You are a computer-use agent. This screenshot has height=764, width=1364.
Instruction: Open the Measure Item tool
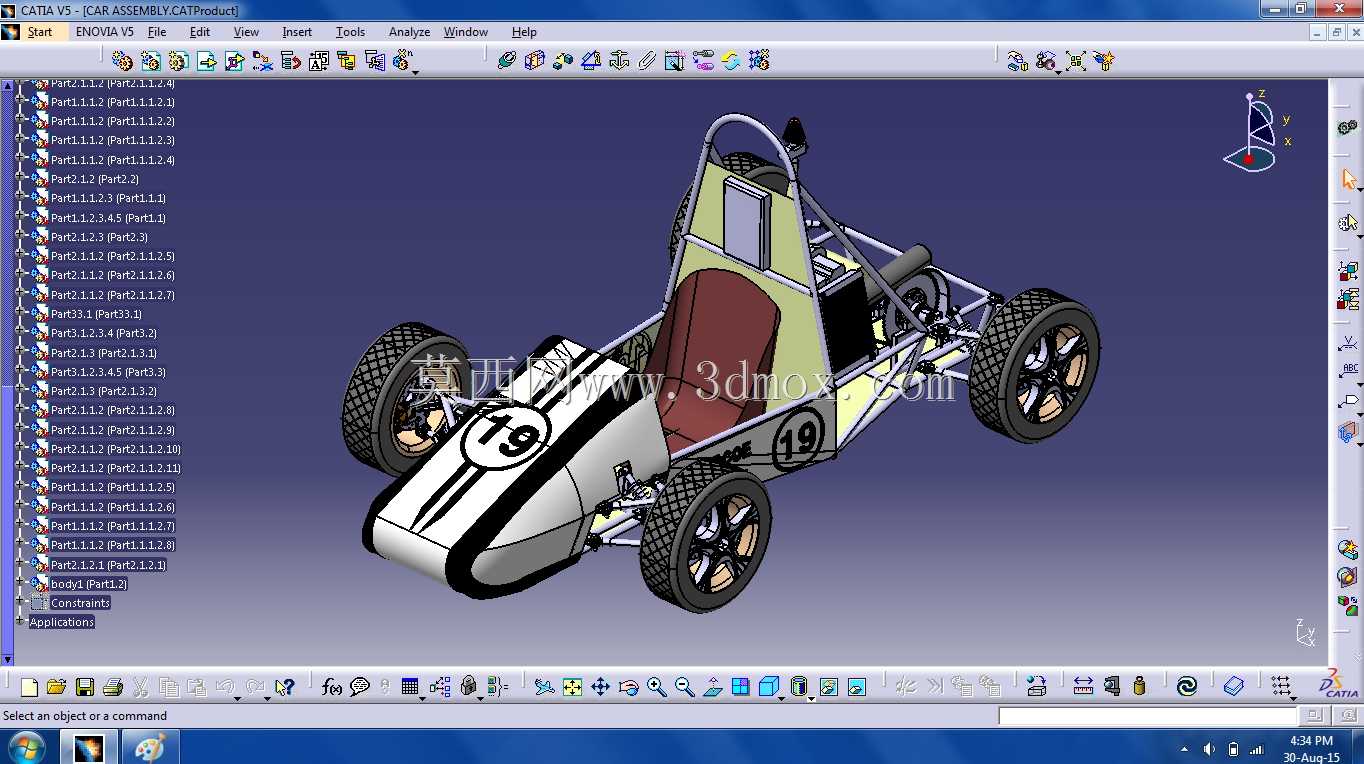(x=1111, y=687)
